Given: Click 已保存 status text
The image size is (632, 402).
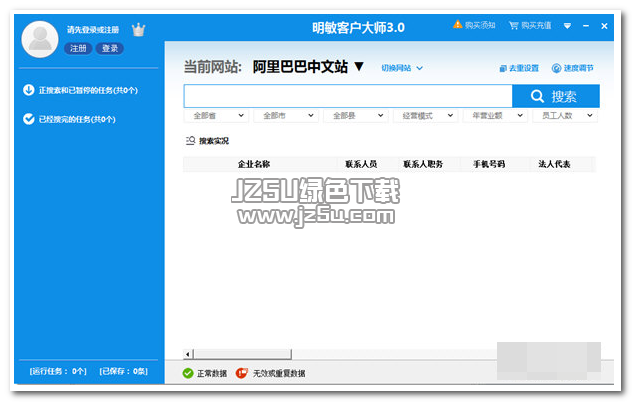Looking at the screenshot, I should click(123, 371).
